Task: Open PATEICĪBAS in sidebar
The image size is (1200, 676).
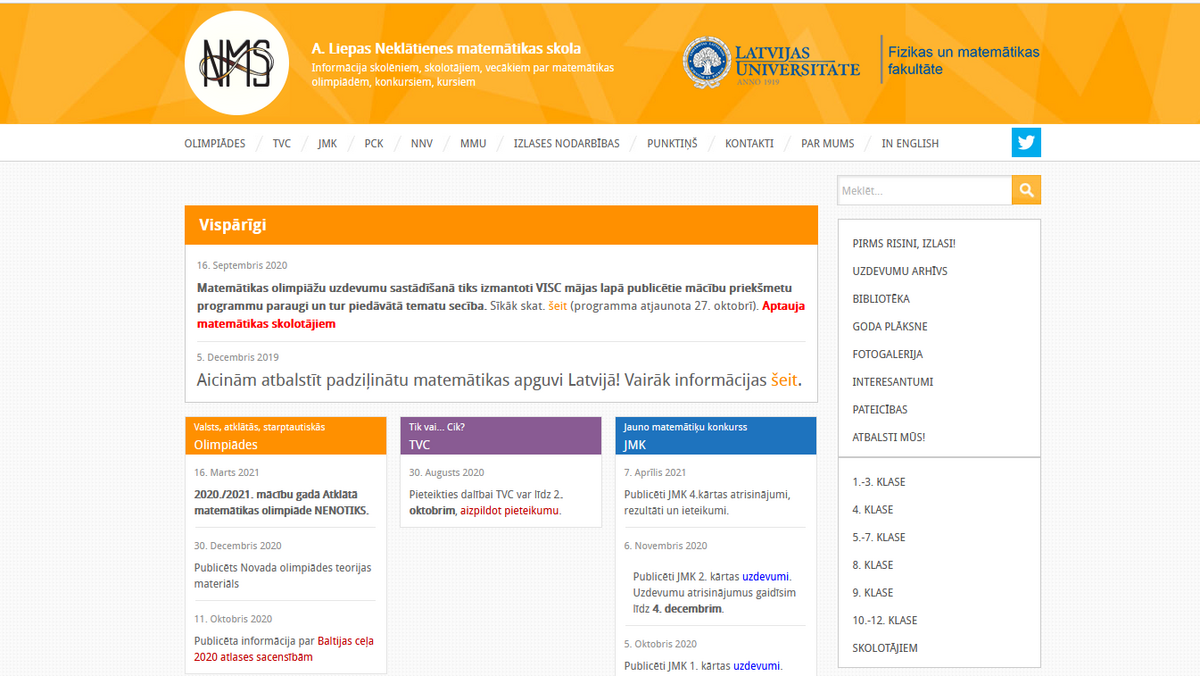Action: click(x=880, y=409)
